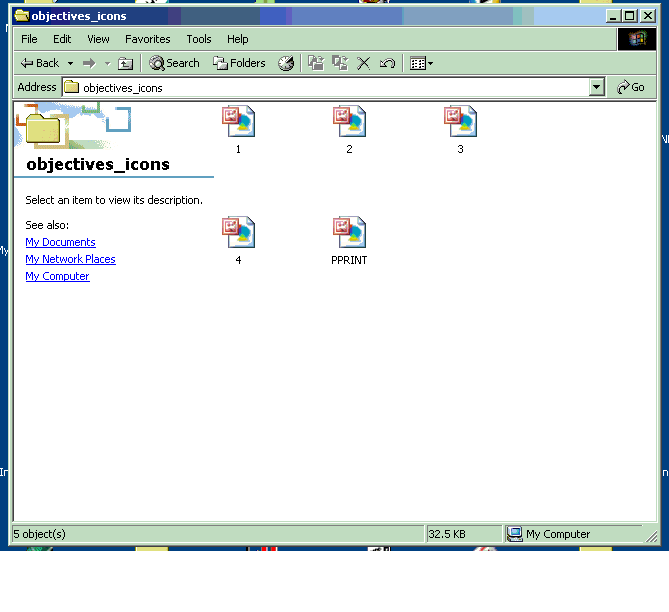The height and width of the screenshot is (612, 669).
Task: Toggle the Search pane button
Action: click(174, 63)
